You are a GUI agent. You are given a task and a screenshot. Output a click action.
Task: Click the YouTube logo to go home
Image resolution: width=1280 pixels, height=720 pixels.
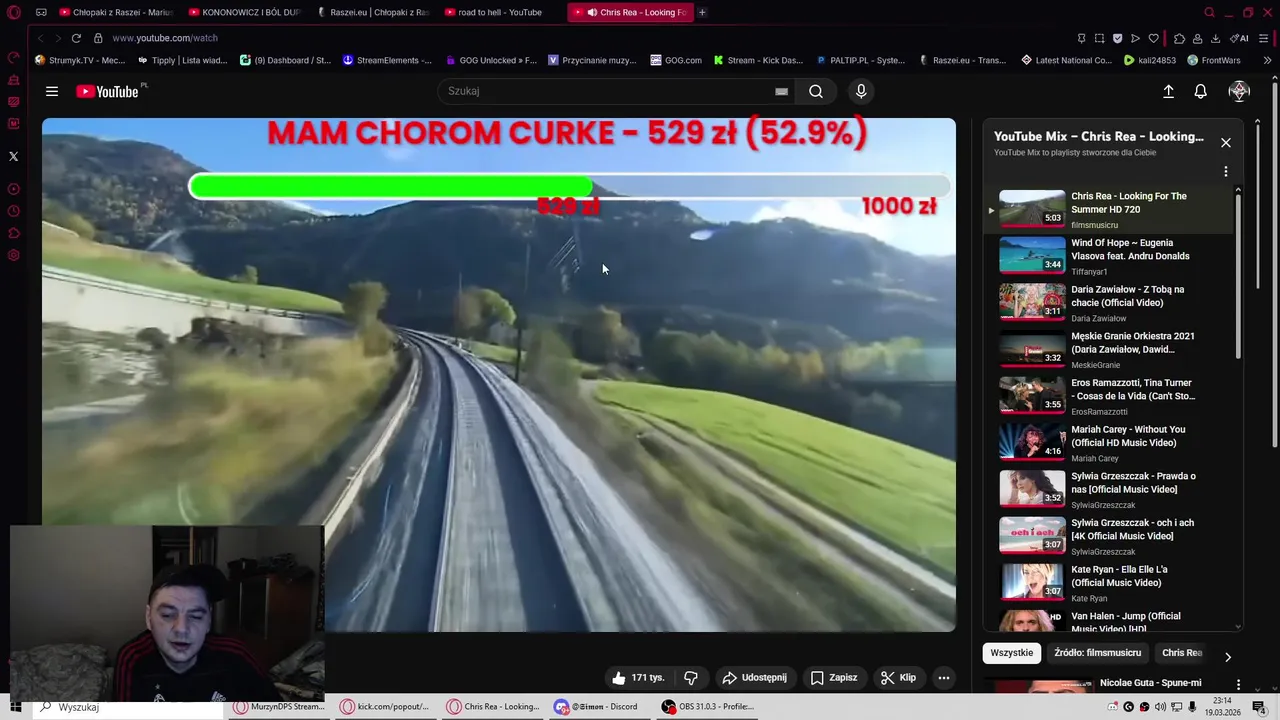(108, 91)
